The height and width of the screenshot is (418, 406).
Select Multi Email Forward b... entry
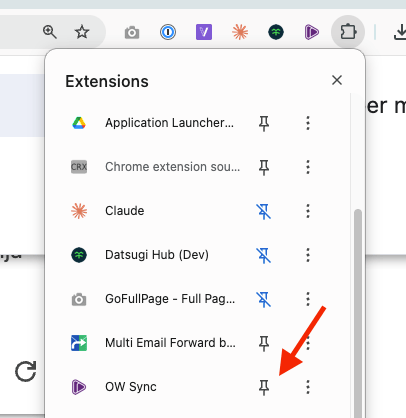[170, 343]
